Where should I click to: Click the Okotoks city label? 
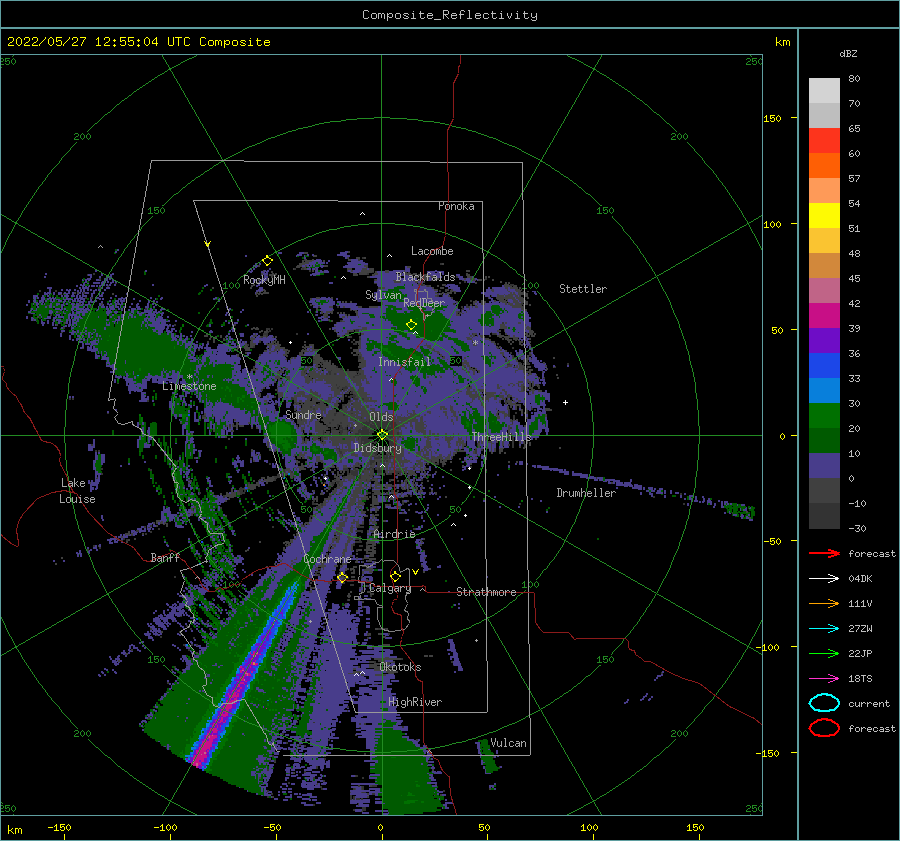pos(400,667)
